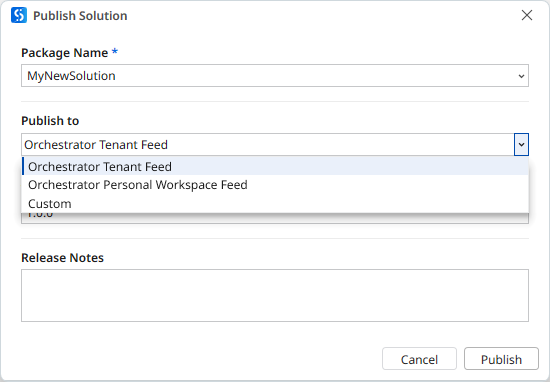Click the MyNewSolution package name field
The width and height of the screenshot is (550, 382).
[x=275, y=75]
